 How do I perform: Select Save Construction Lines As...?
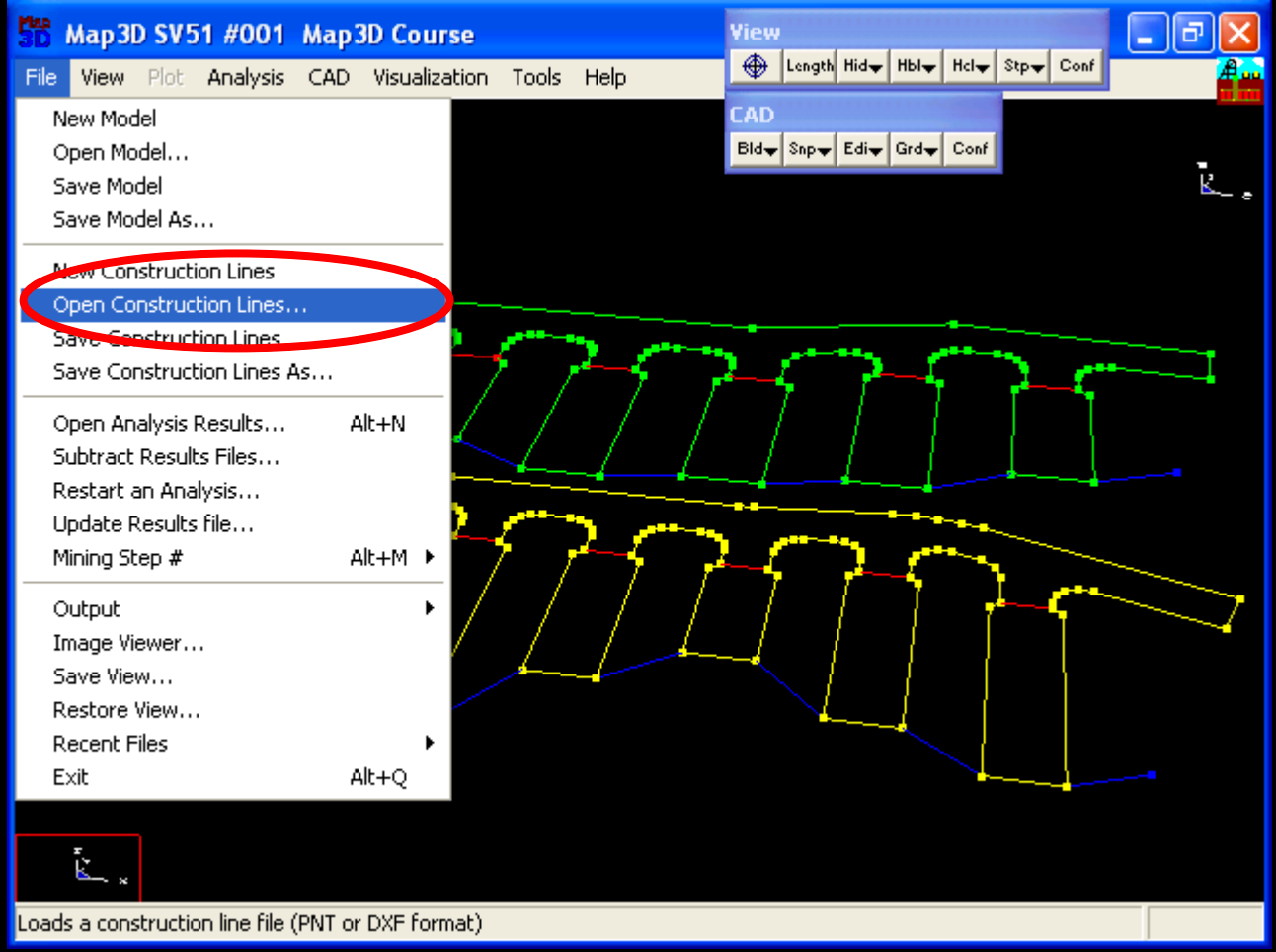pos(232,371)
